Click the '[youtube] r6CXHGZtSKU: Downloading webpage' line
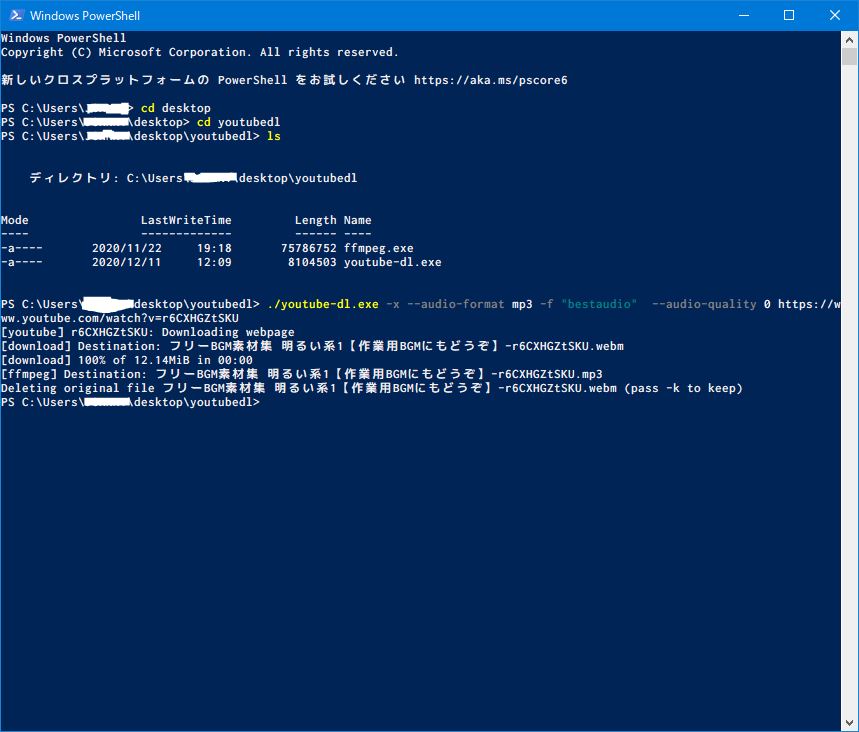 coord(148,332)
